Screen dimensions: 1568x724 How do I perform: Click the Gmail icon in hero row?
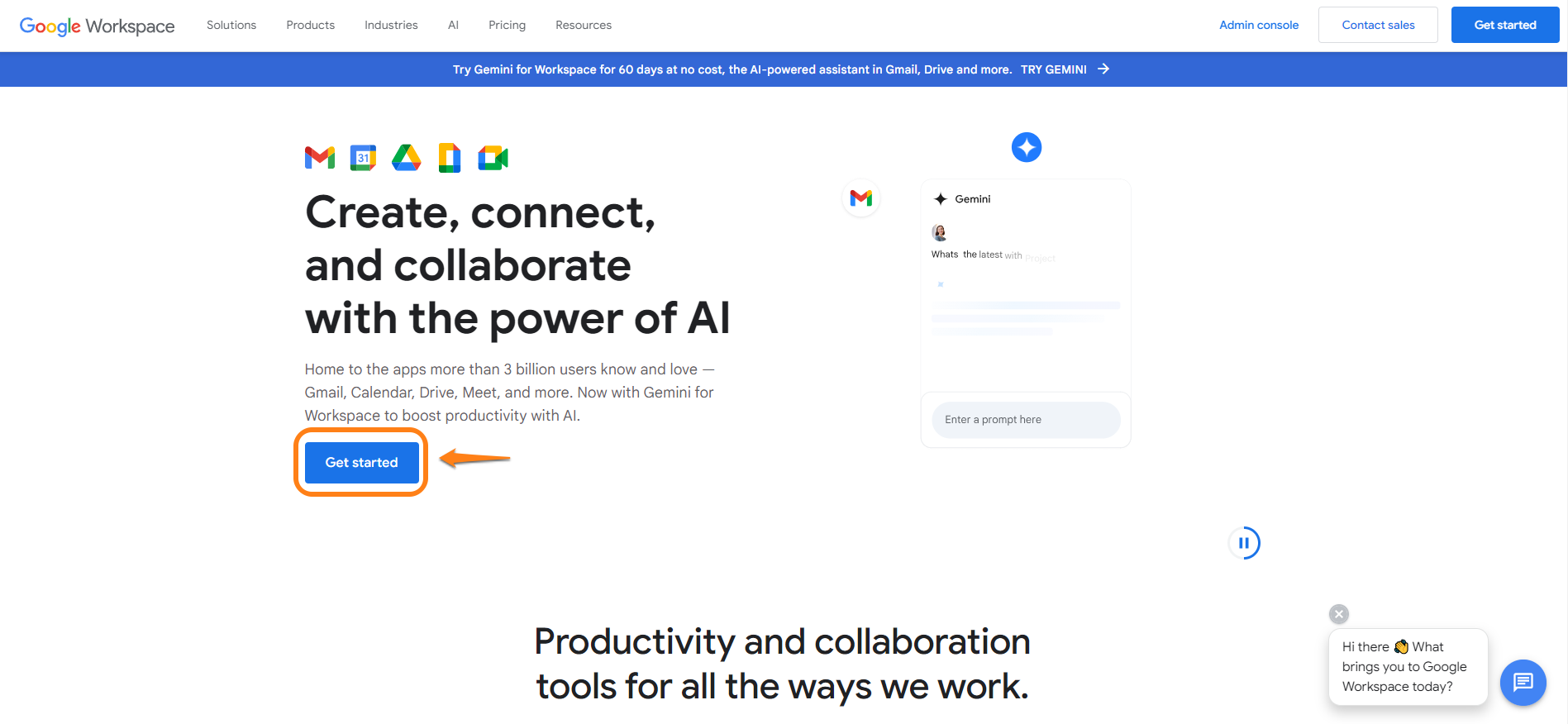(x=320, y=157)
